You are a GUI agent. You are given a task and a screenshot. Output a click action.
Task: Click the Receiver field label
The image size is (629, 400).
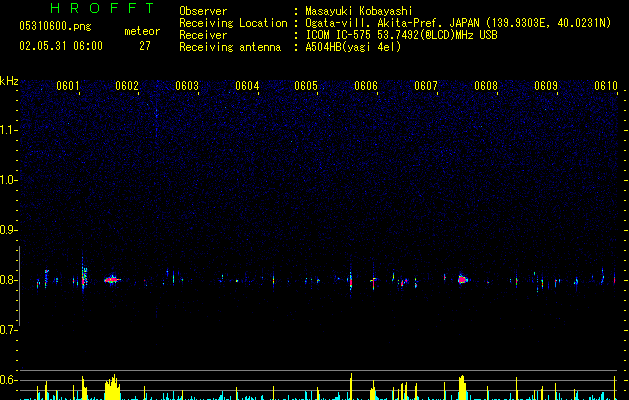pos(203,35)
